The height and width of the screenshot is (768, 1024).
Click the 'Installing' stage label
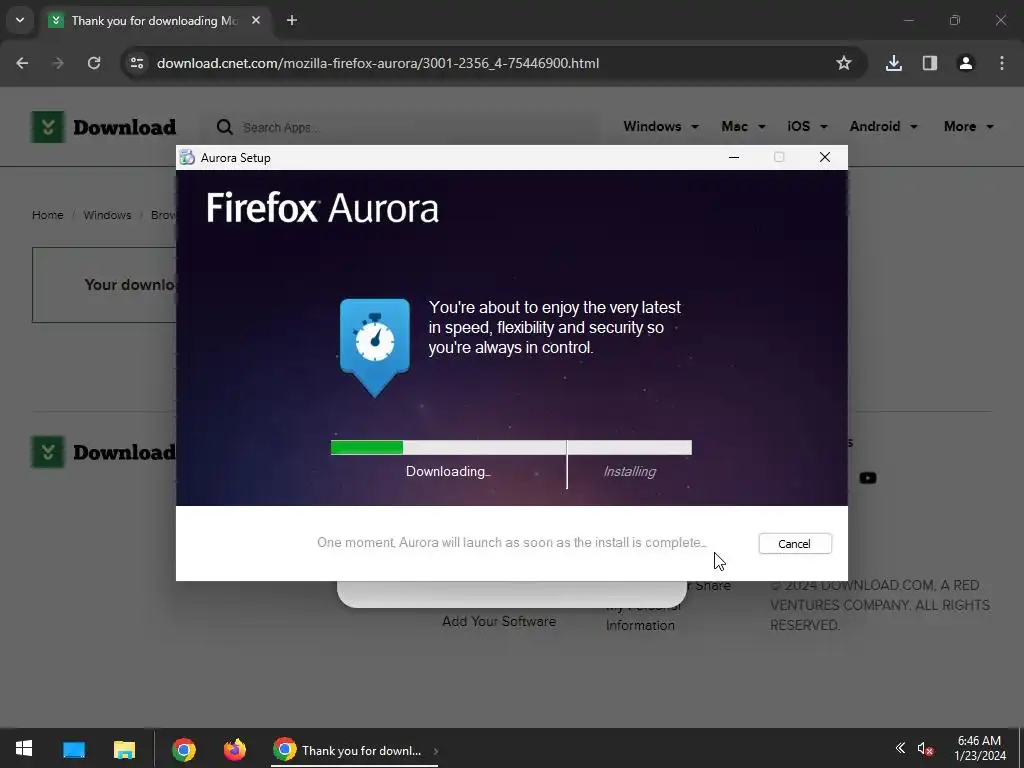[630, 472]
